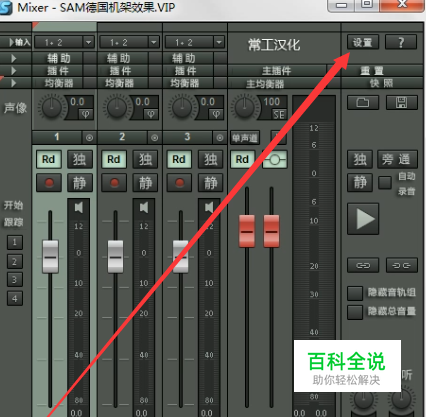
Task: Arm record on channel 3
Action: [x=179, y=183]
